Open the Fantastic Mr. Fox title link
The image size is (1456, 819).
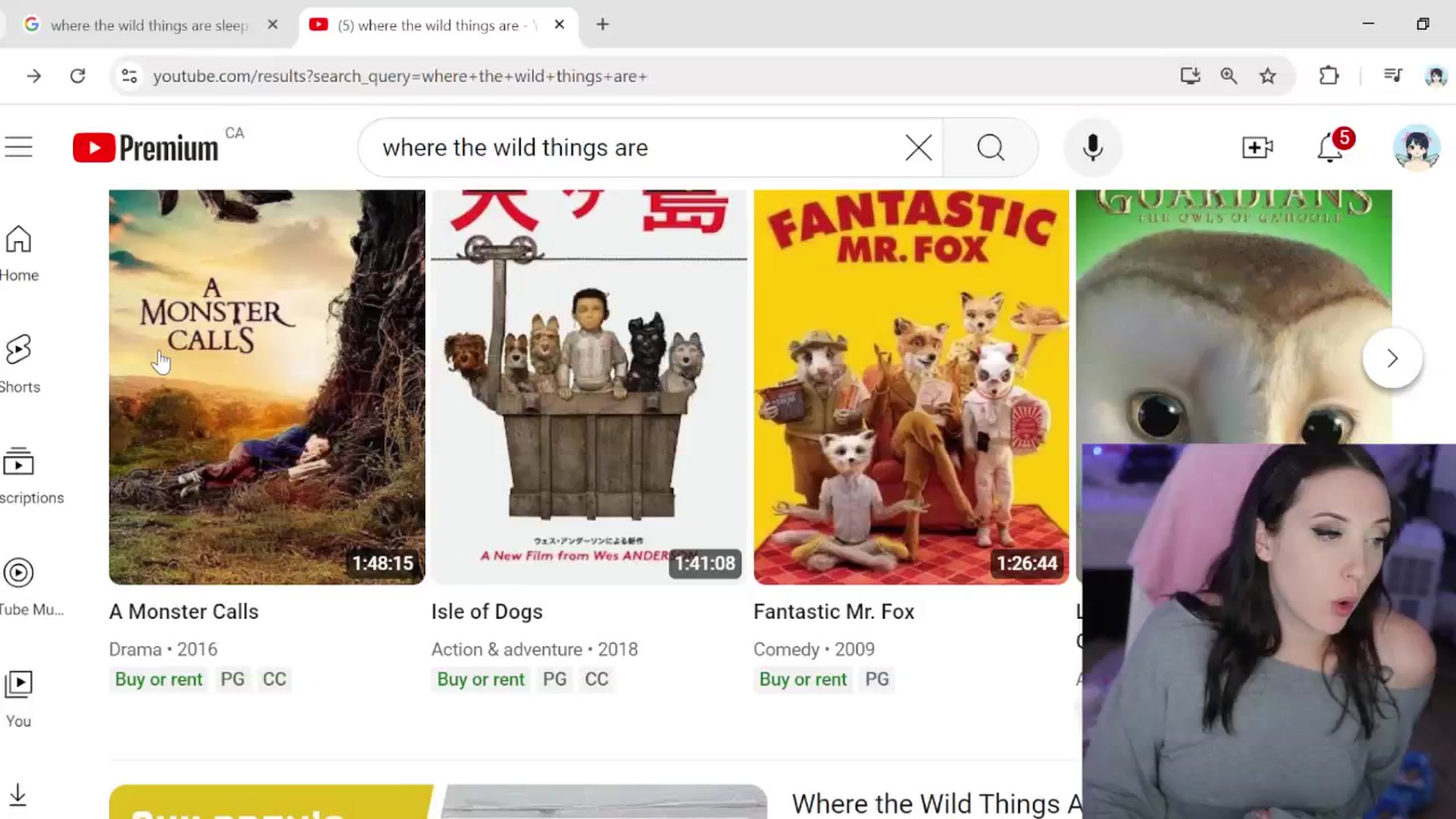click(x=834, y=611)
